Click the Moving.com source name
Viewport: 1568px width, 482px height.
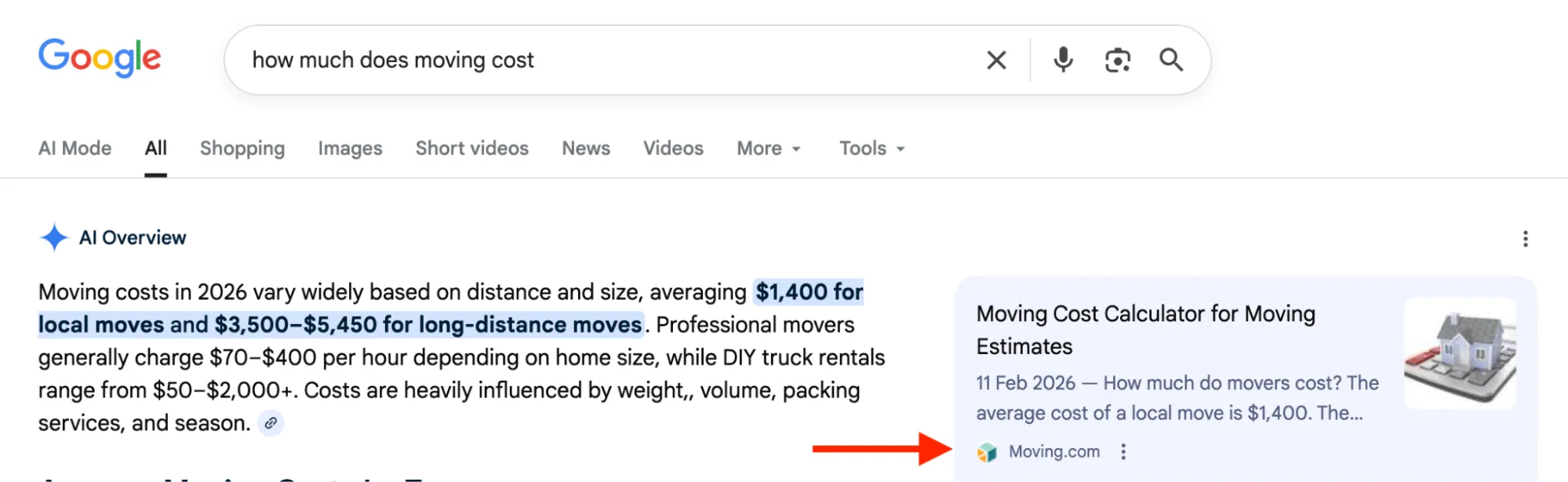[1054, 452]
